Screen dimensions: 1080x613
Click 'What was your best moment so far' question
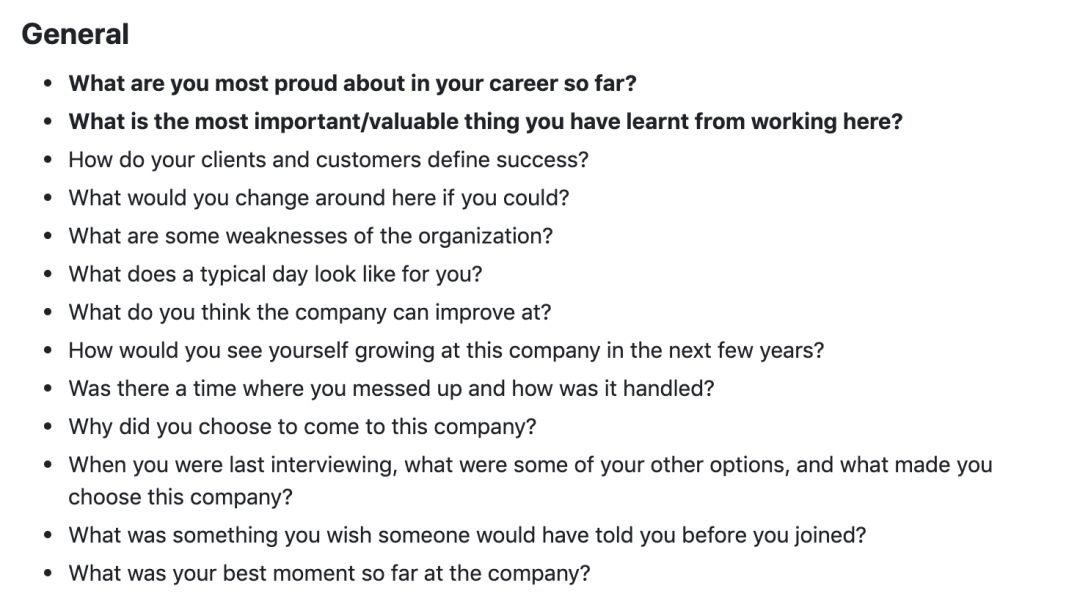[329, 573]
